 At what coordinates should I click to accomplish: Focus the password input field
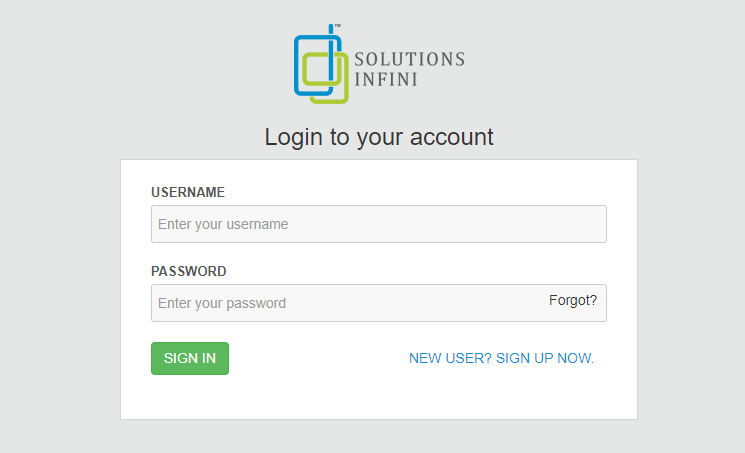340,303
